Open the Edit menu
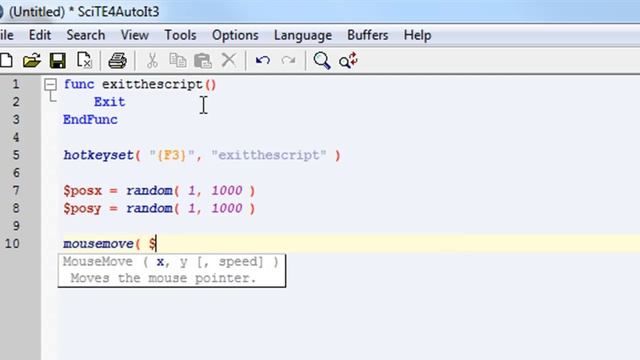This screenshot has height=360, width=640. (40, 35)
